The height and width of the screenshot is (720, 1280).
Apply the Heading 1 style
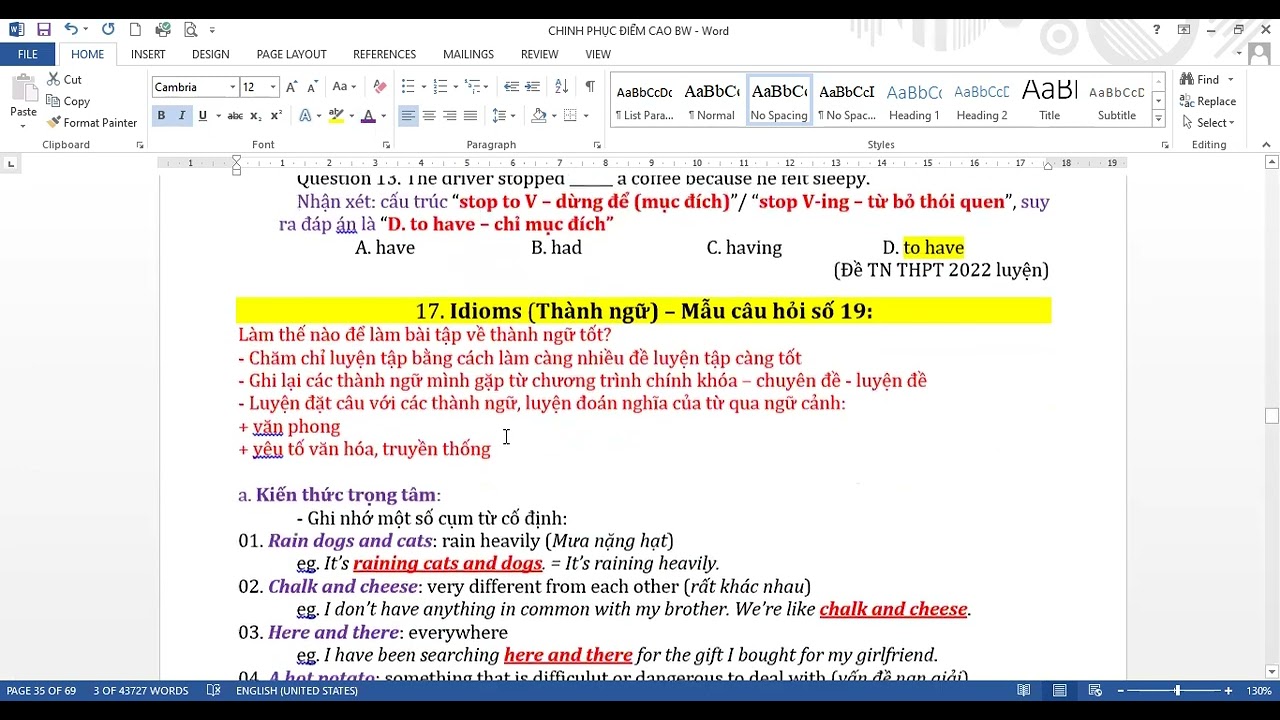point(914,101)
